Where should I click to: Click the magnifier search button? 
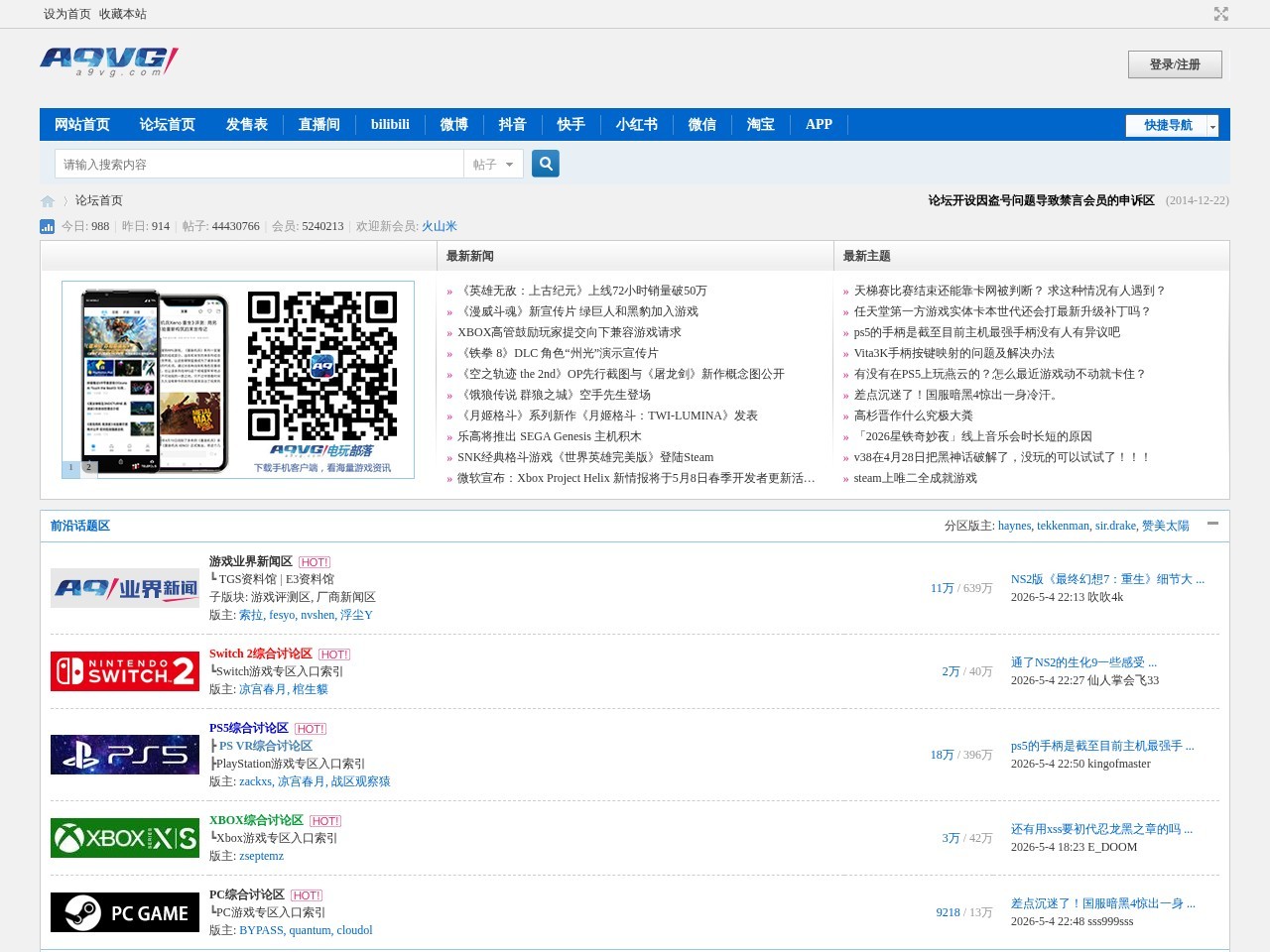pos(546,164)
